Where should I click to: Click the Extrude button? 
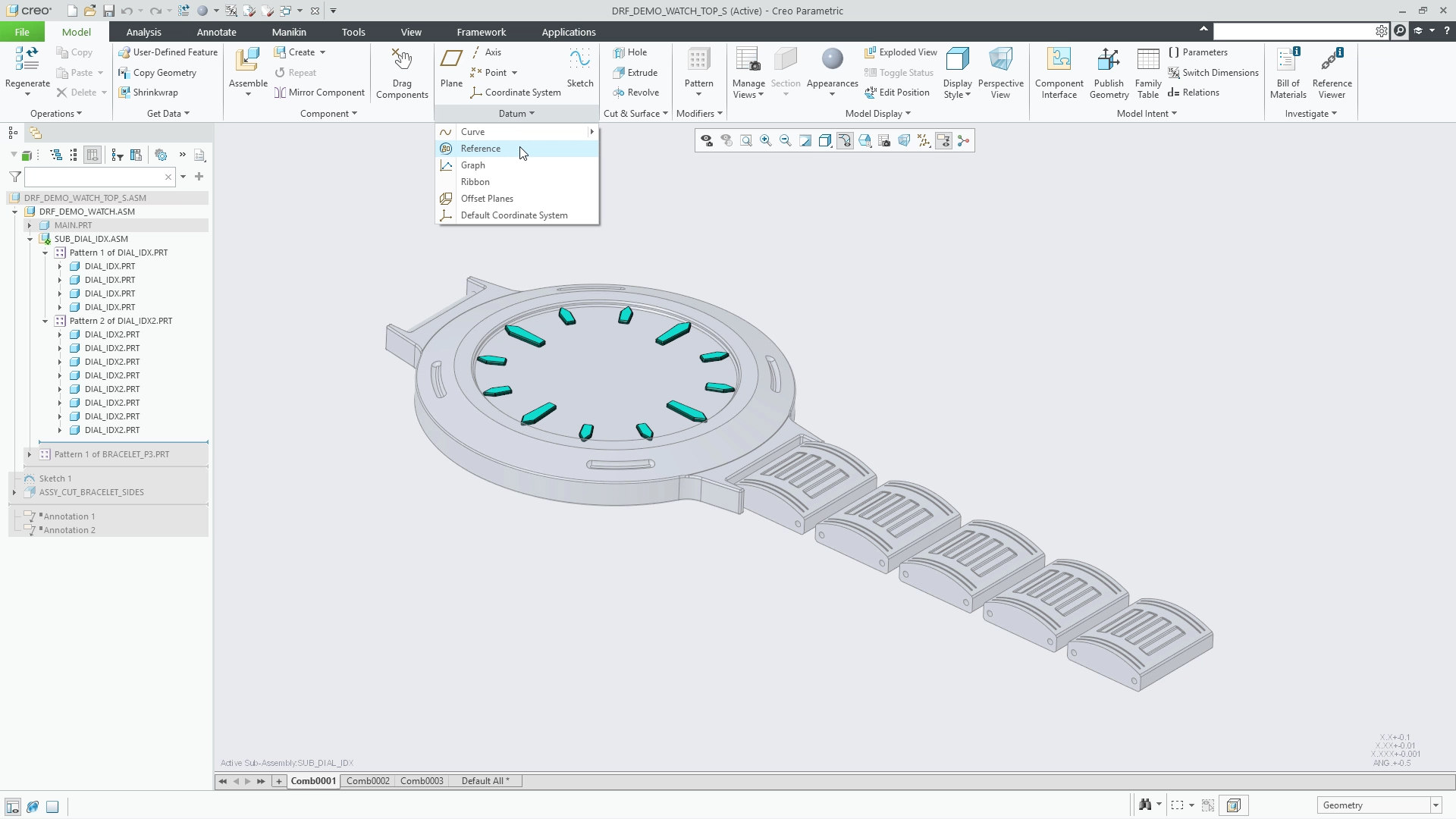pyautogui.click(x=635, y=73)
